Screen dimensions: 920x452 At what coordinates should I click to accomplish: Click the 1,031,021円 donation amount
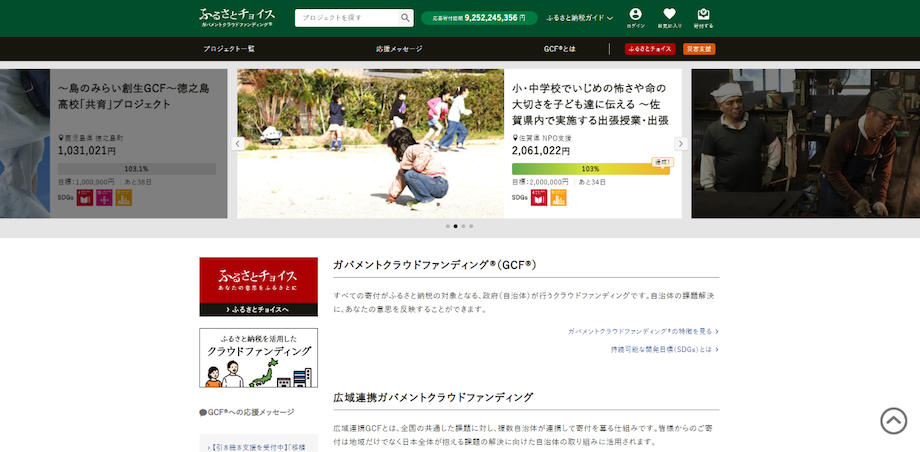click(87, 151)
